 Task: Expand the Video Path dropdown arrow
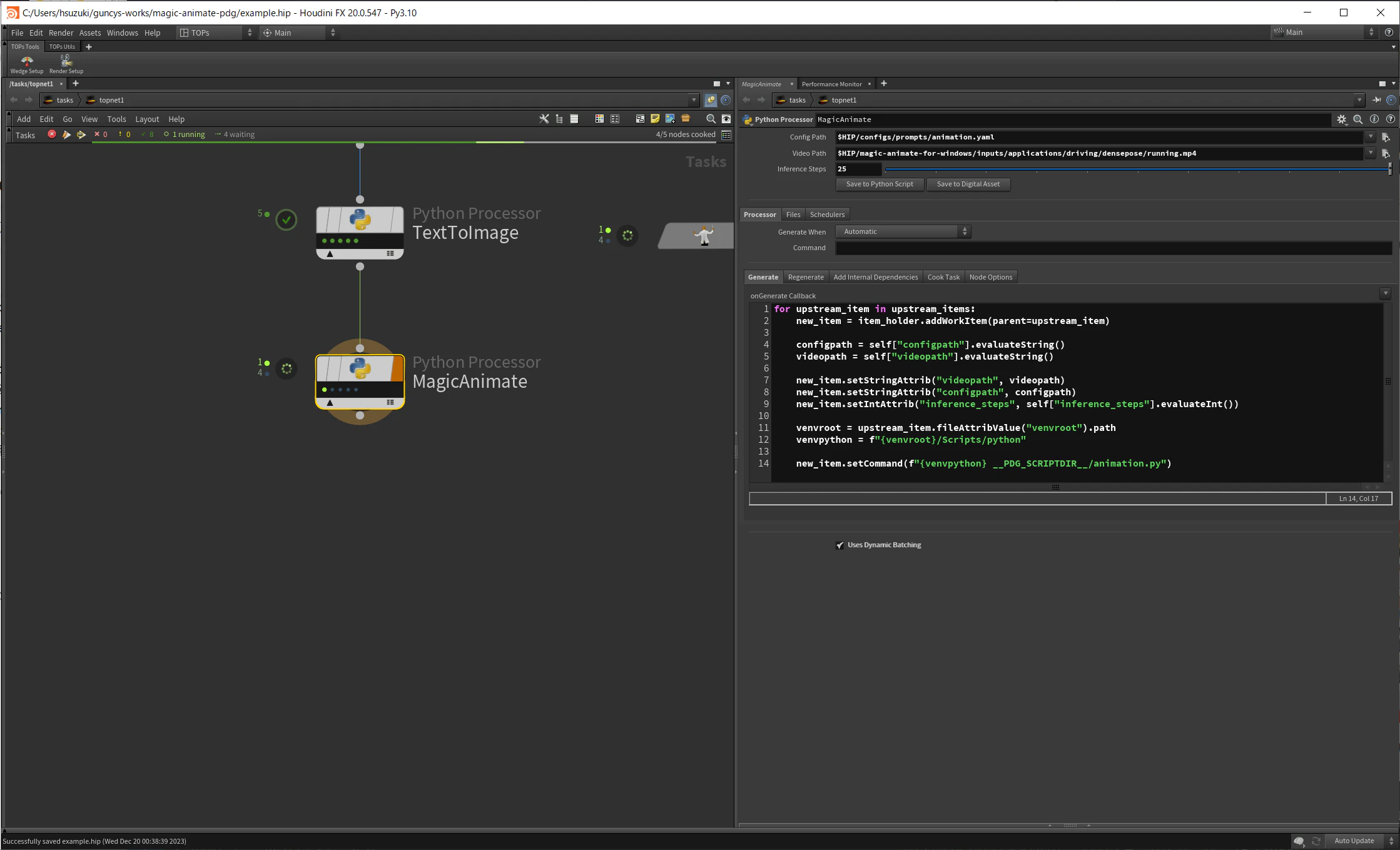1371,153
